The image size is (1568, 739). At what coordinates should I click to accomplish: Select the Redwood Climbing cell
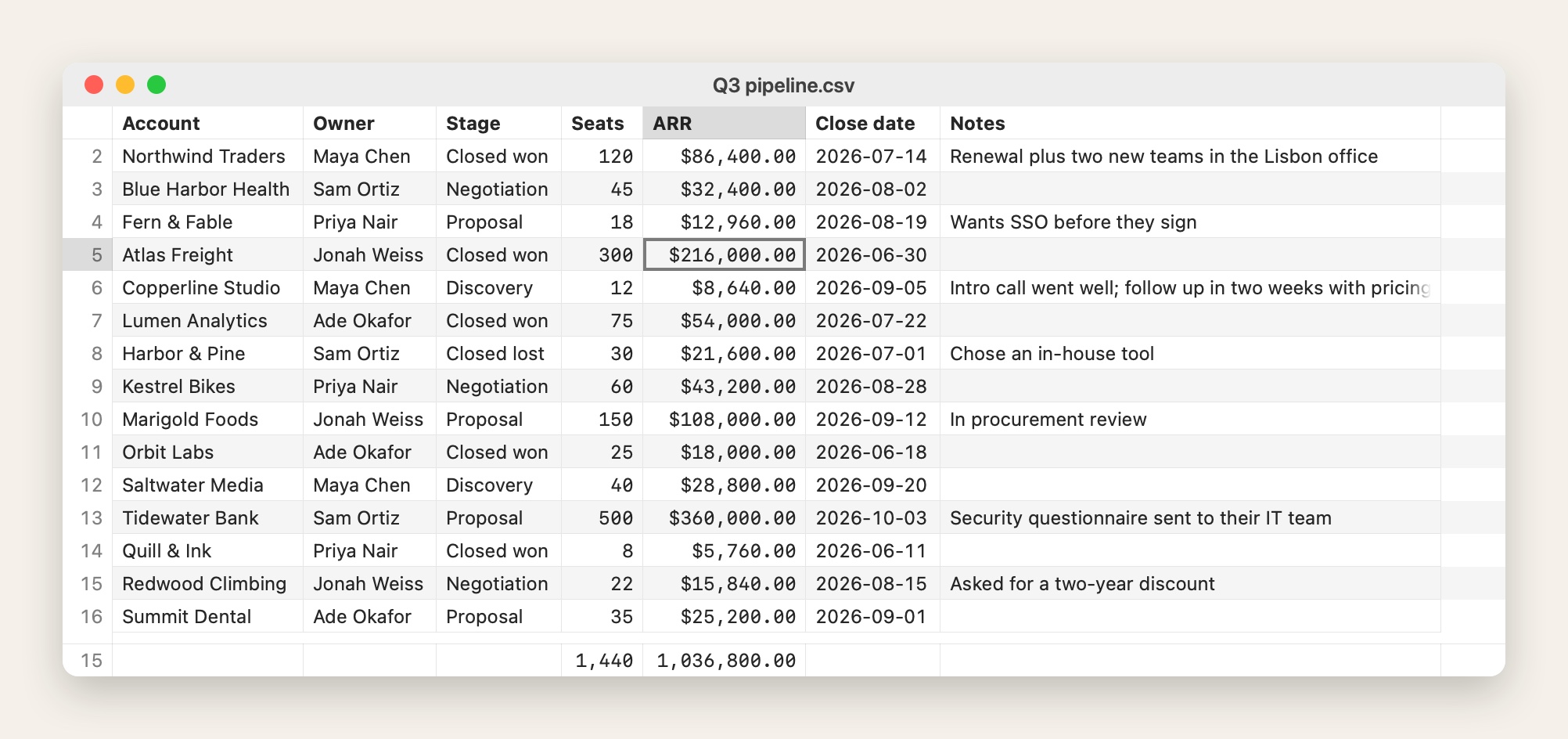coord(207,583)
